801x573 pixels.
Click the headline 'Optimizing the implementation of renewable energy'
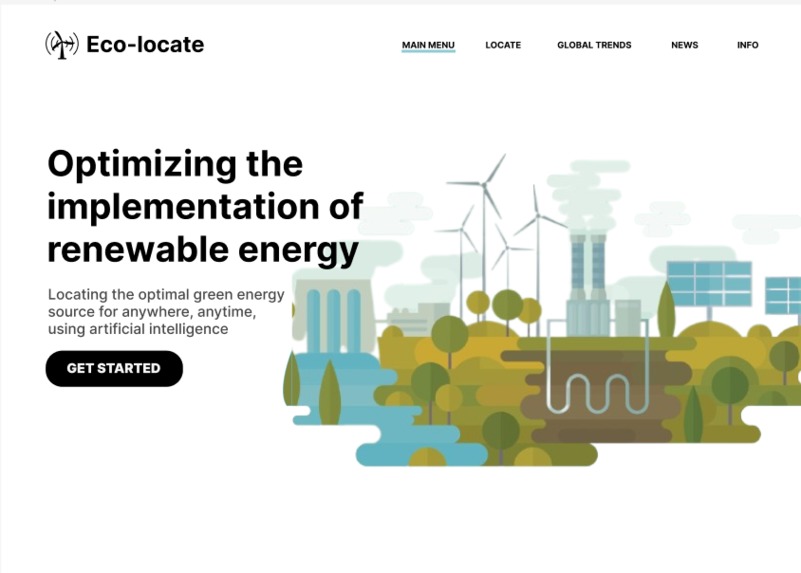(x=205, y=207)
